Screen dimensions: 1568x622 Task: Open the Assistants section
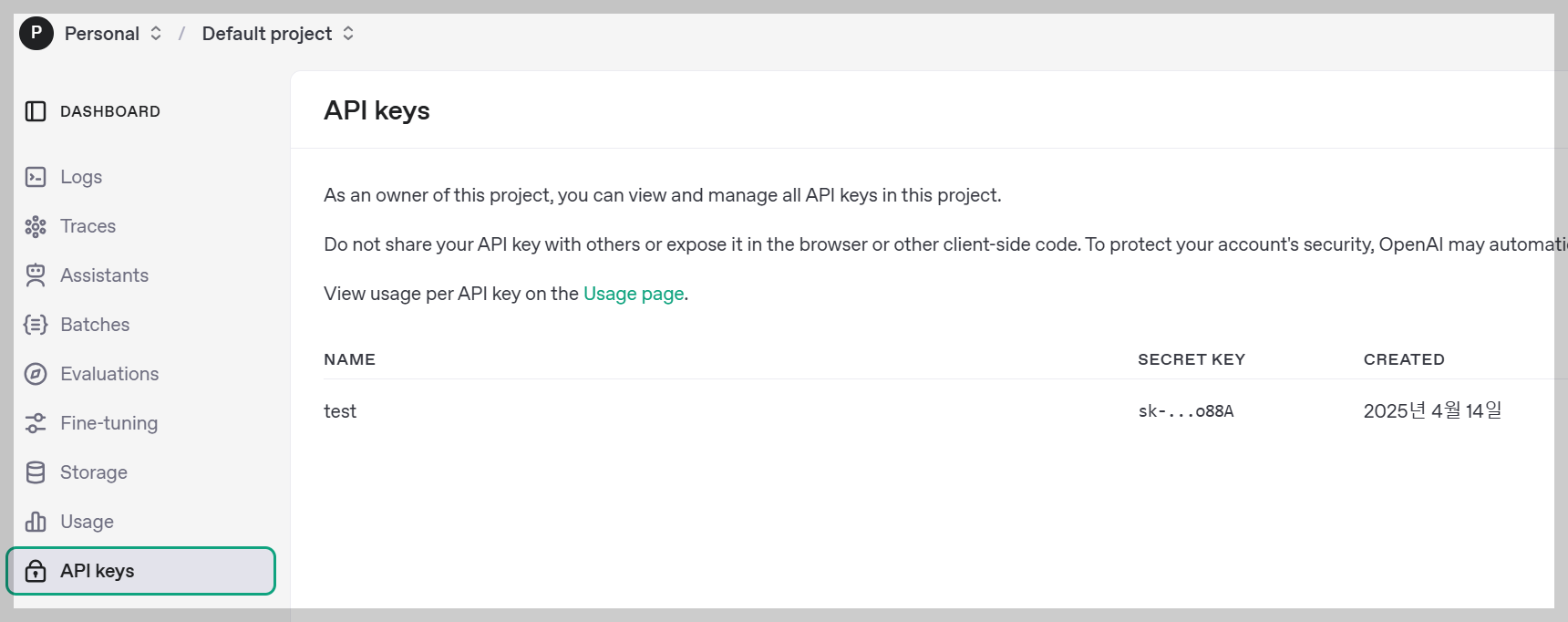click(104, 275)
